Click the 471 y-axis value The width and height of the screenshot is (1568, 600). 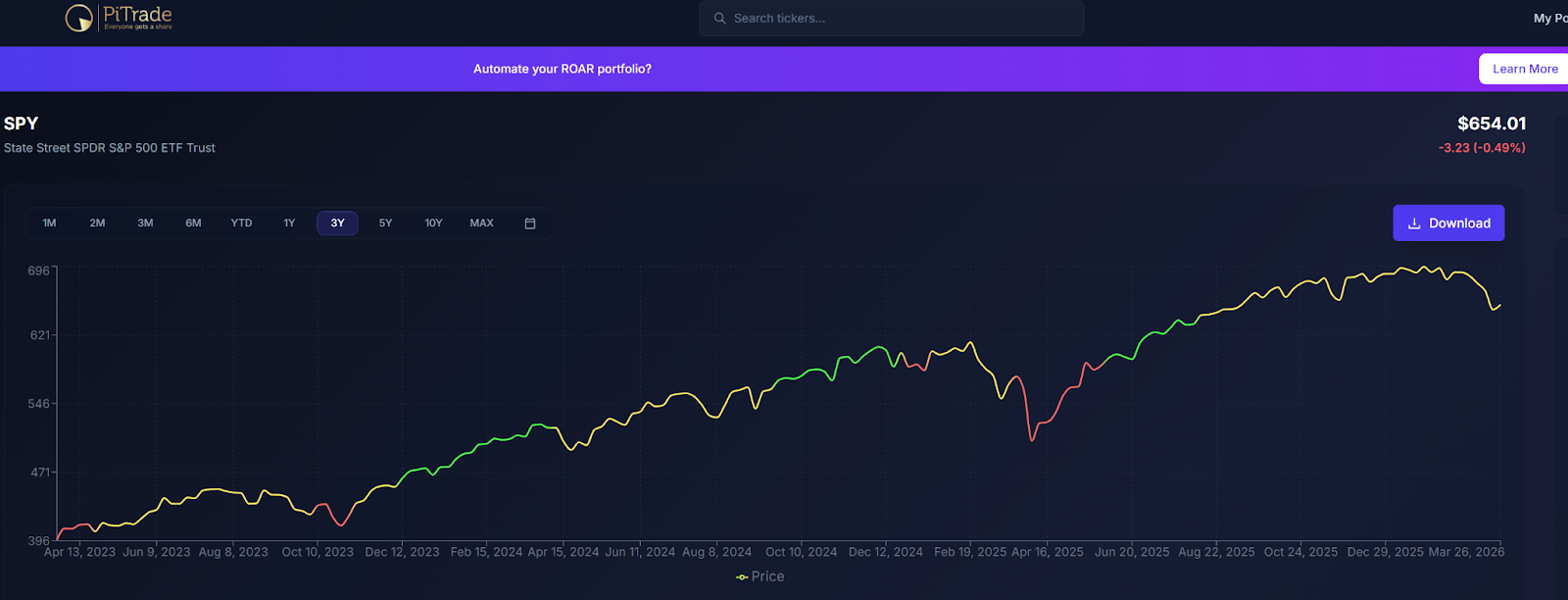39,473
